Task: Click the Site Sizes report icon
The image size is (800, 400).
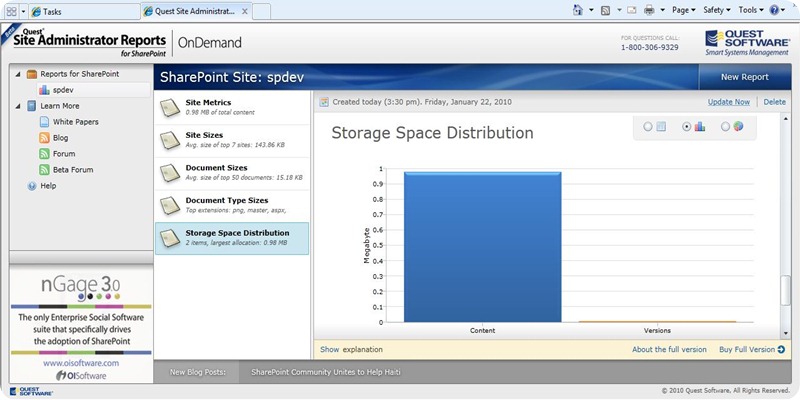Action: click(169, 140)
